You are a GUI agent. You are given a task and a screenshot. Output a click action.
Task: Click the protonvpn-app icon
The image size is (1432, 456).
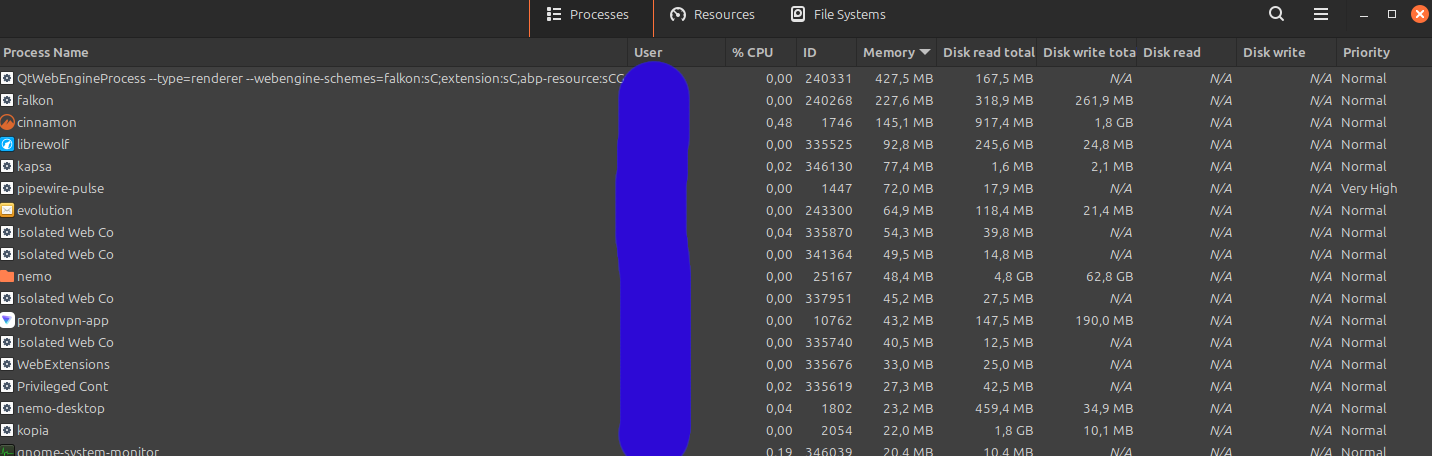click(x=7, y=320)
